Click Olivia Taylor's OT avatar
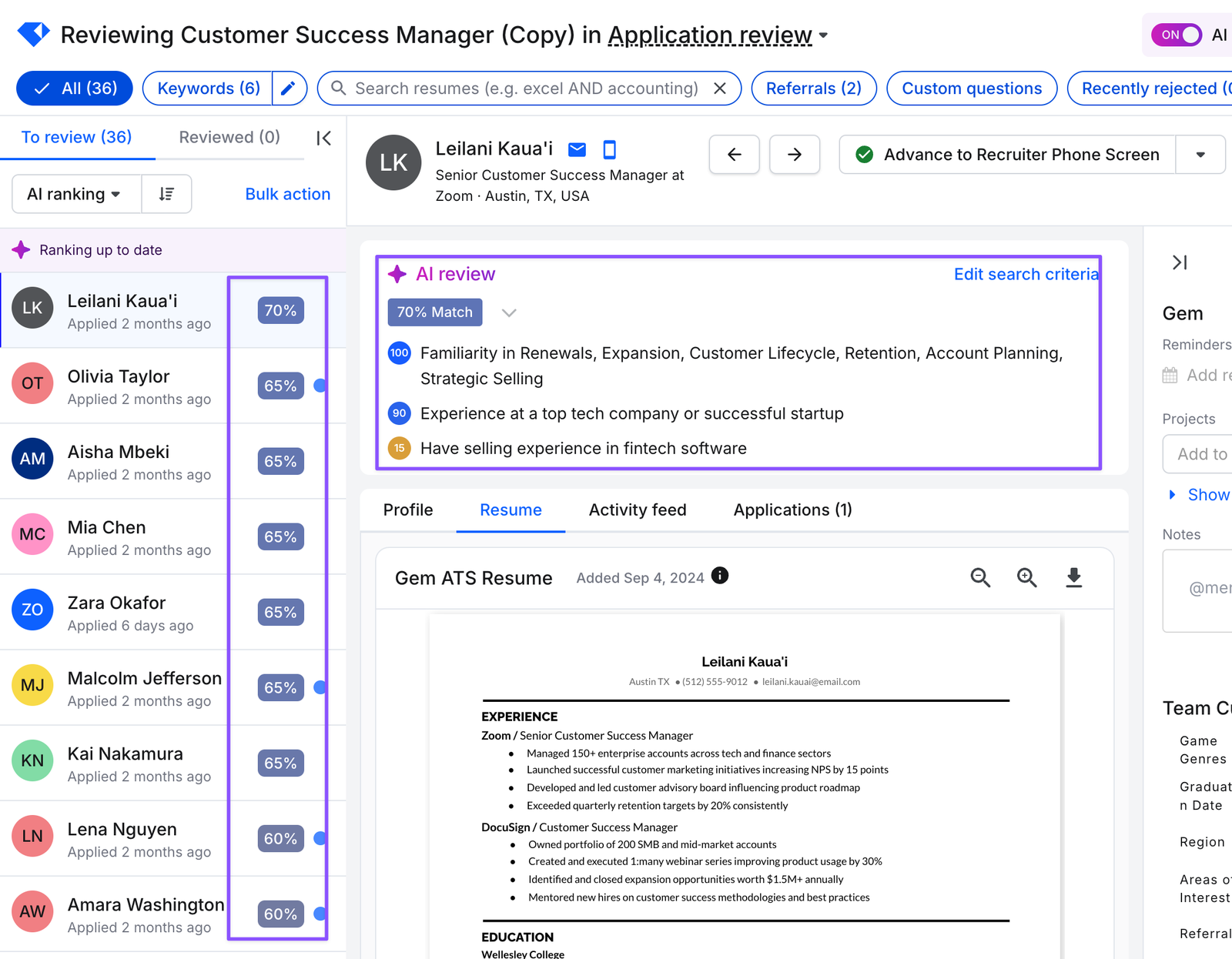 32,383
